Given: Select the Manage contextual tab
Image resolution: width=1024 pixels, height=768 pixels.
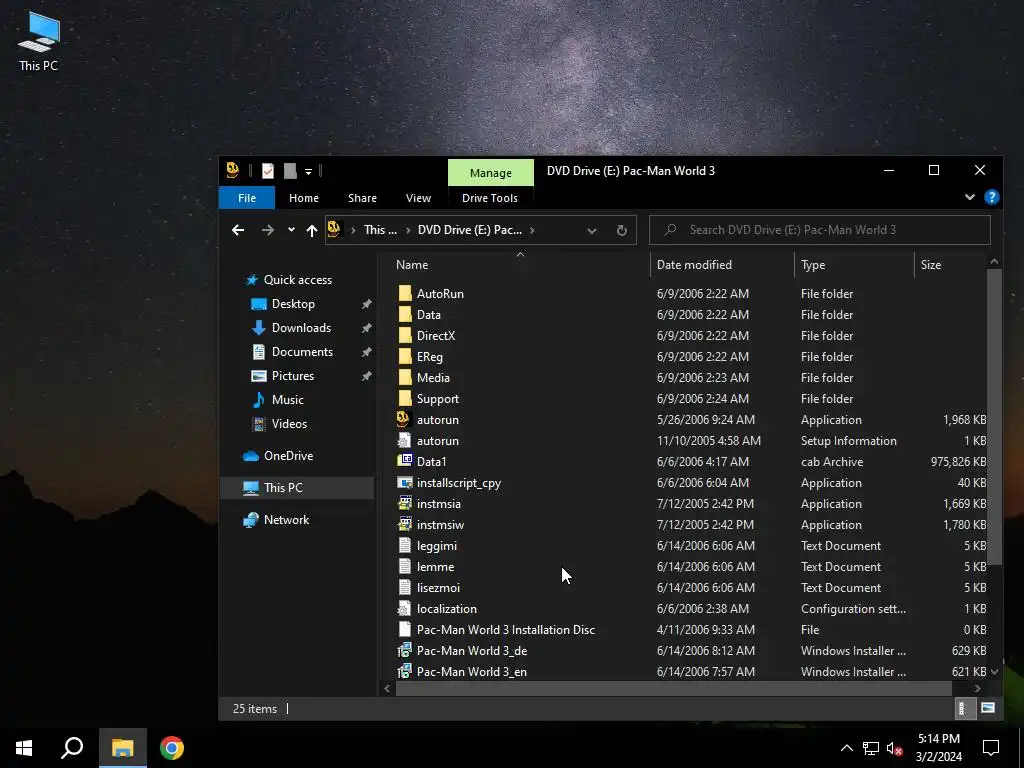Looking at the screenshot, I should coord(490,173).
